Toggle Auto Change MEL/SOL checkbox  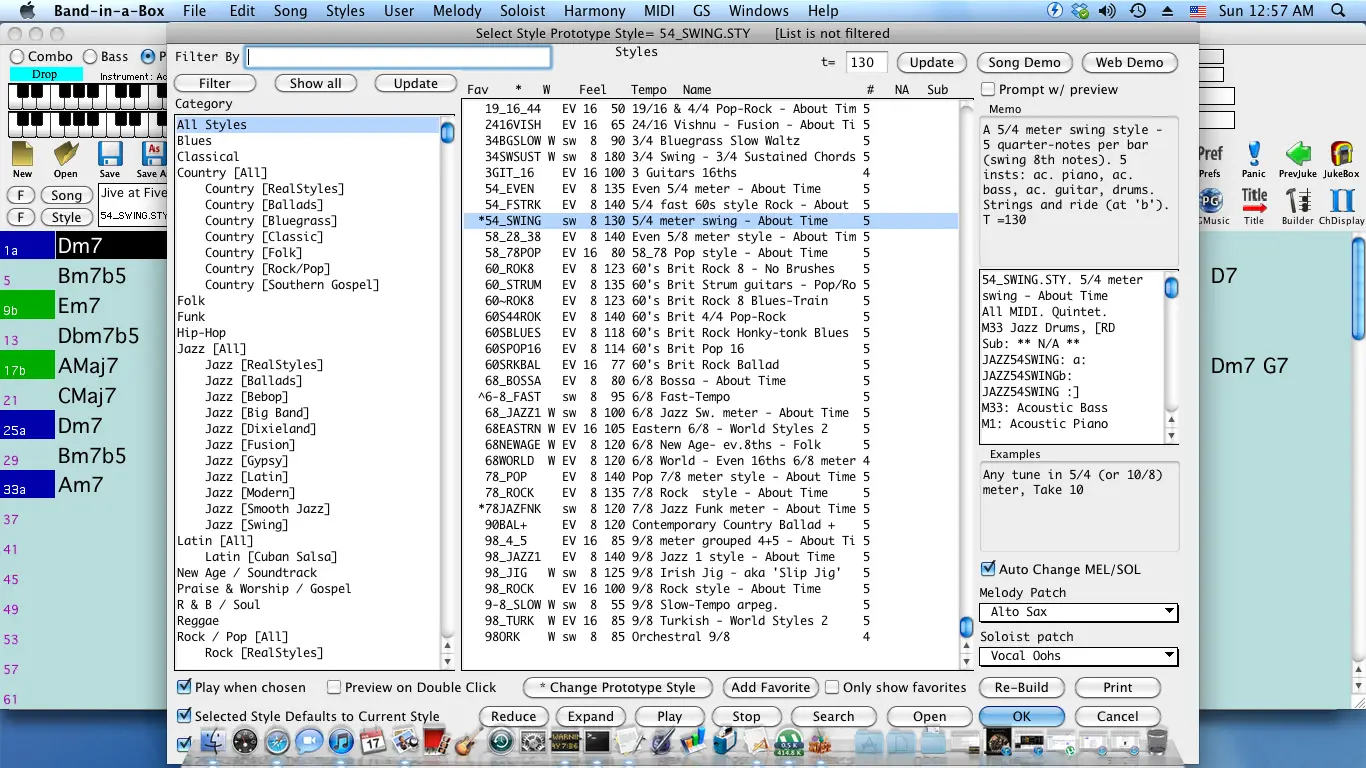[x=988, y=569]
